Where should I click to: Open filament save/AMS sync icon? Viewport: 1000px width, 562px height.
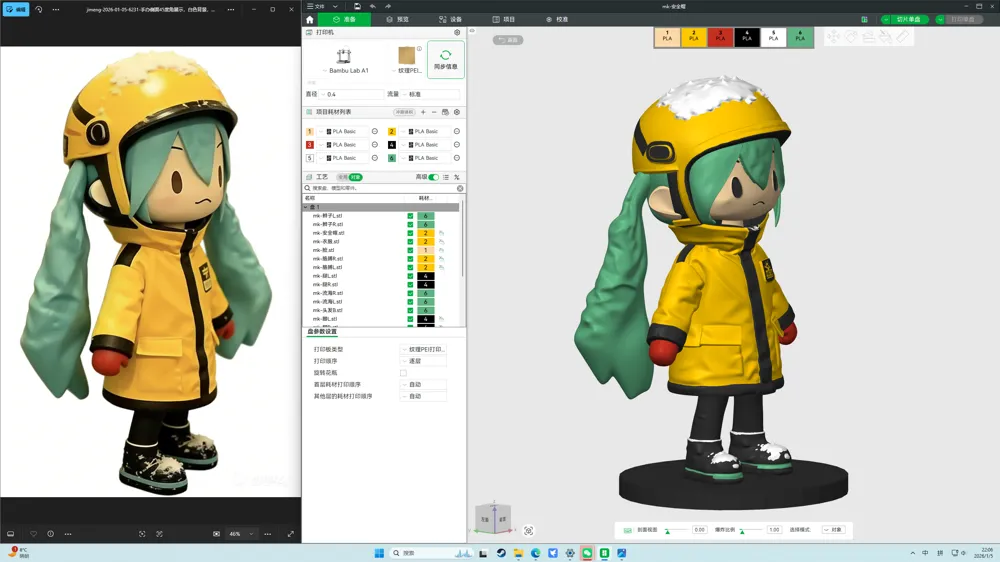click(x=445, y=112)
